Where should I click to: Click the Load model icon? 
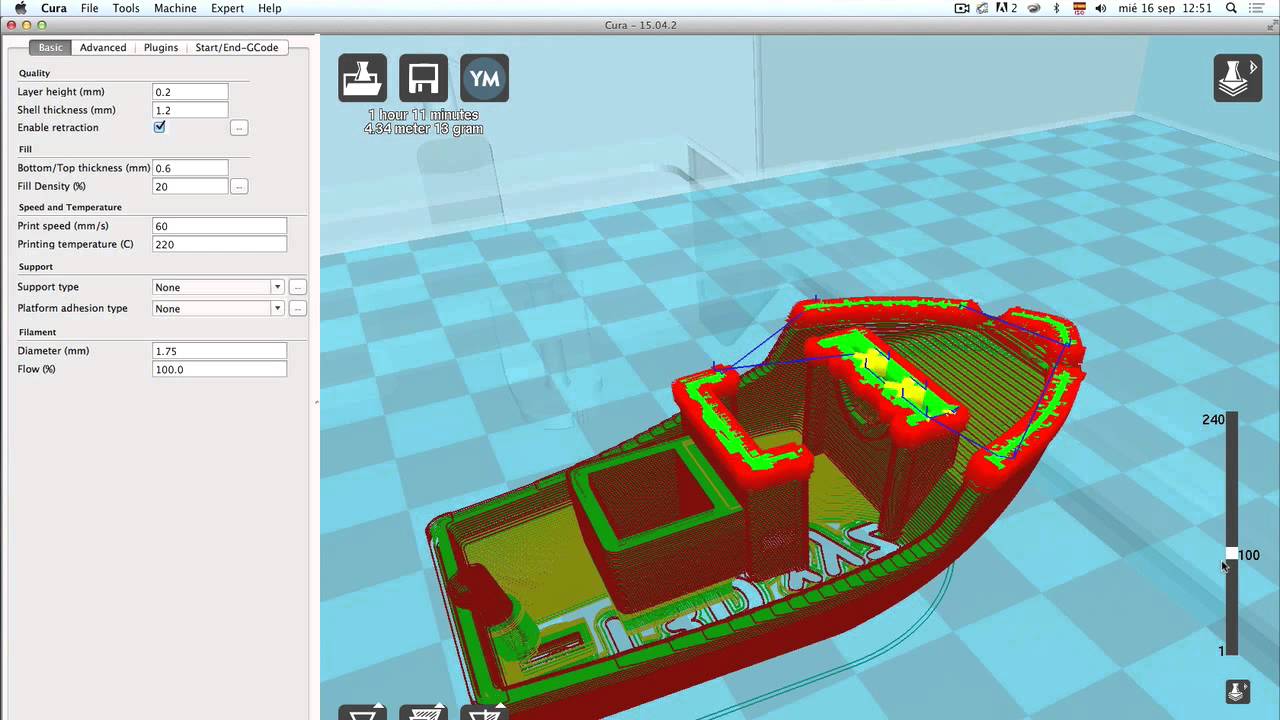point(362,78)
